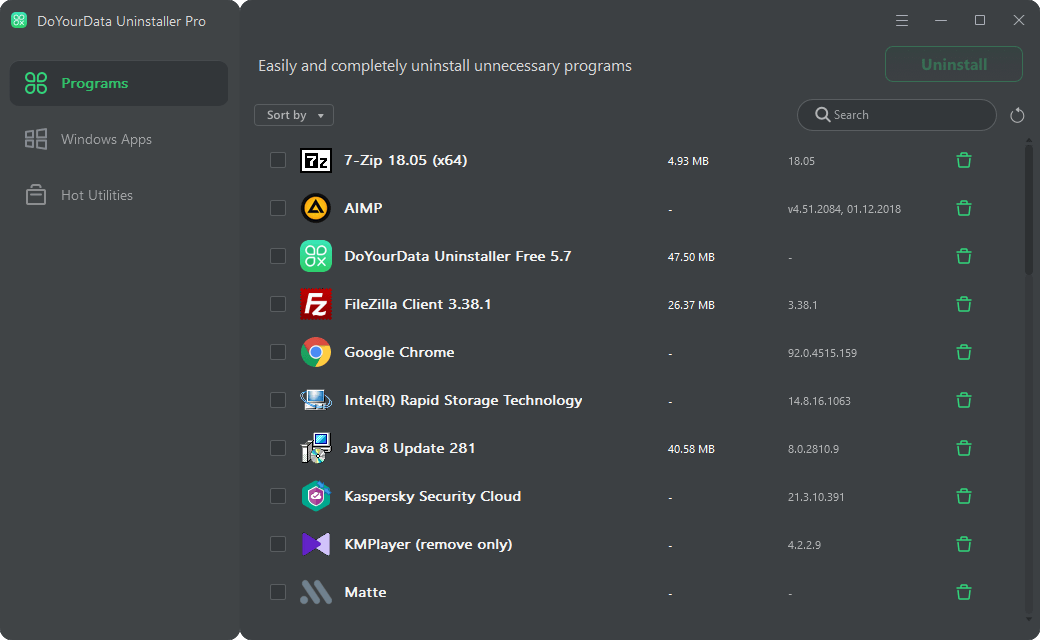Check the KMPlayer (remove only) checkbox

tap(278, 544)
